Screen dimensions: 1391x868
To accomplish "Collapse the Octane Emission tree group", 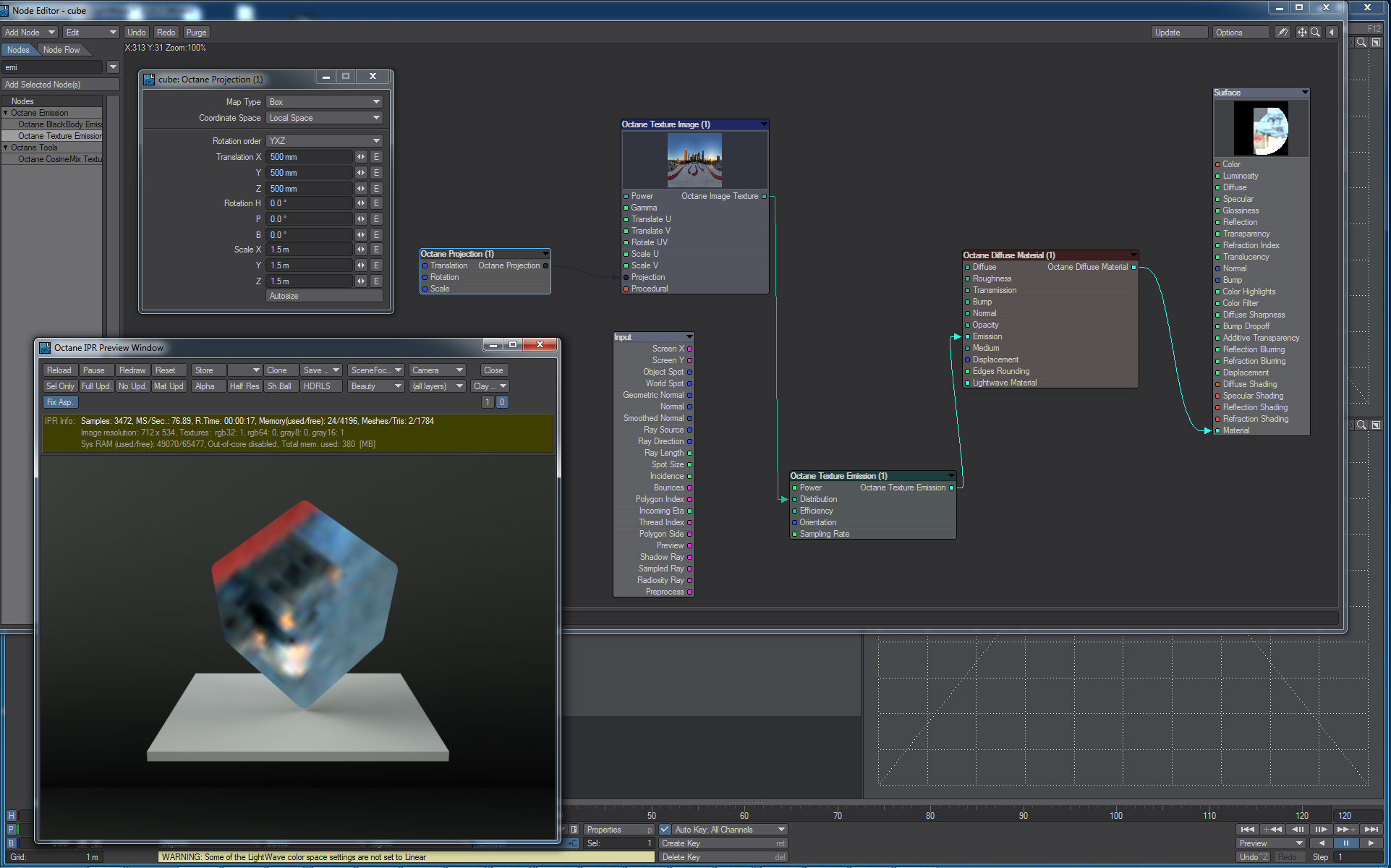I will pyautogui.click(x=6, y=113).
